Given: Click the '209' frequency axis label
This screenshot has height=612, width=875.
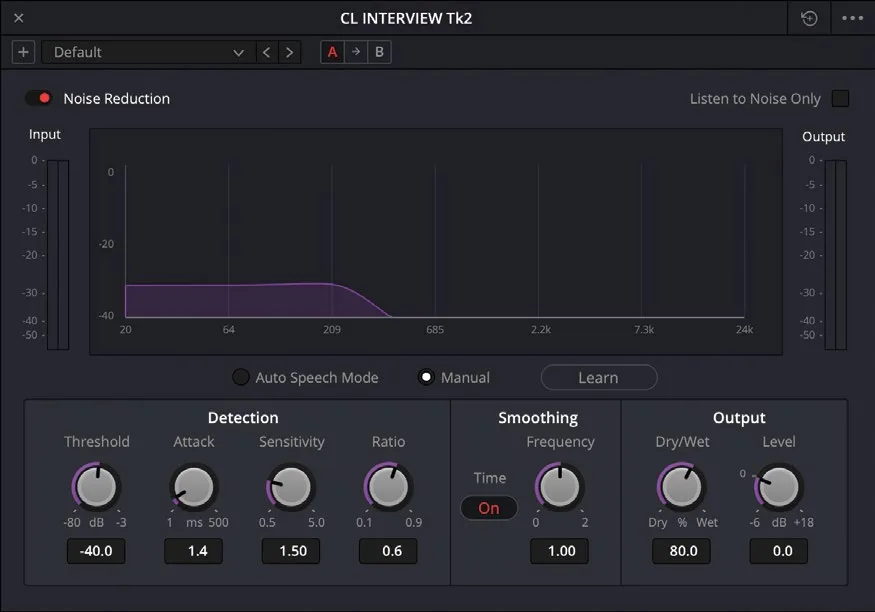Looking at the screenshot, I should (332, 330).
